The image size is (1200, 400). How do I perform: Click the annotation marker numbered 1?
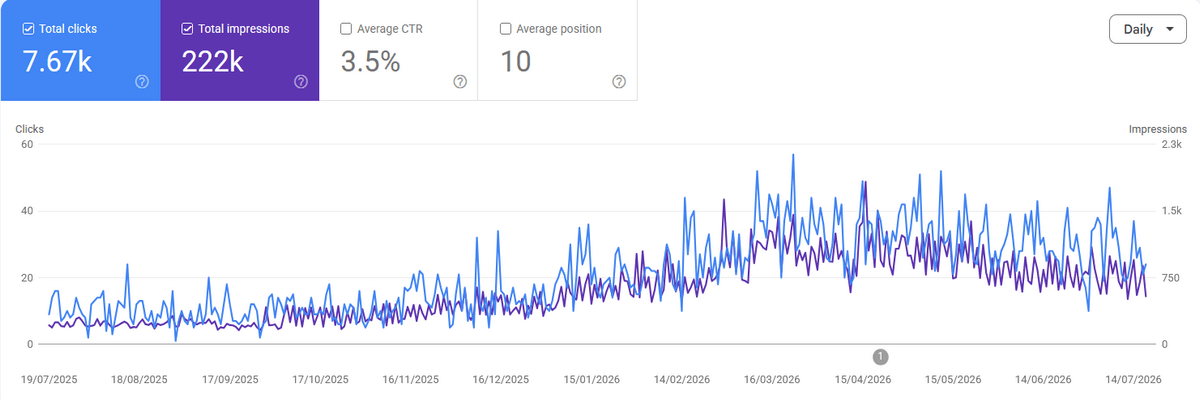[881, 356]
